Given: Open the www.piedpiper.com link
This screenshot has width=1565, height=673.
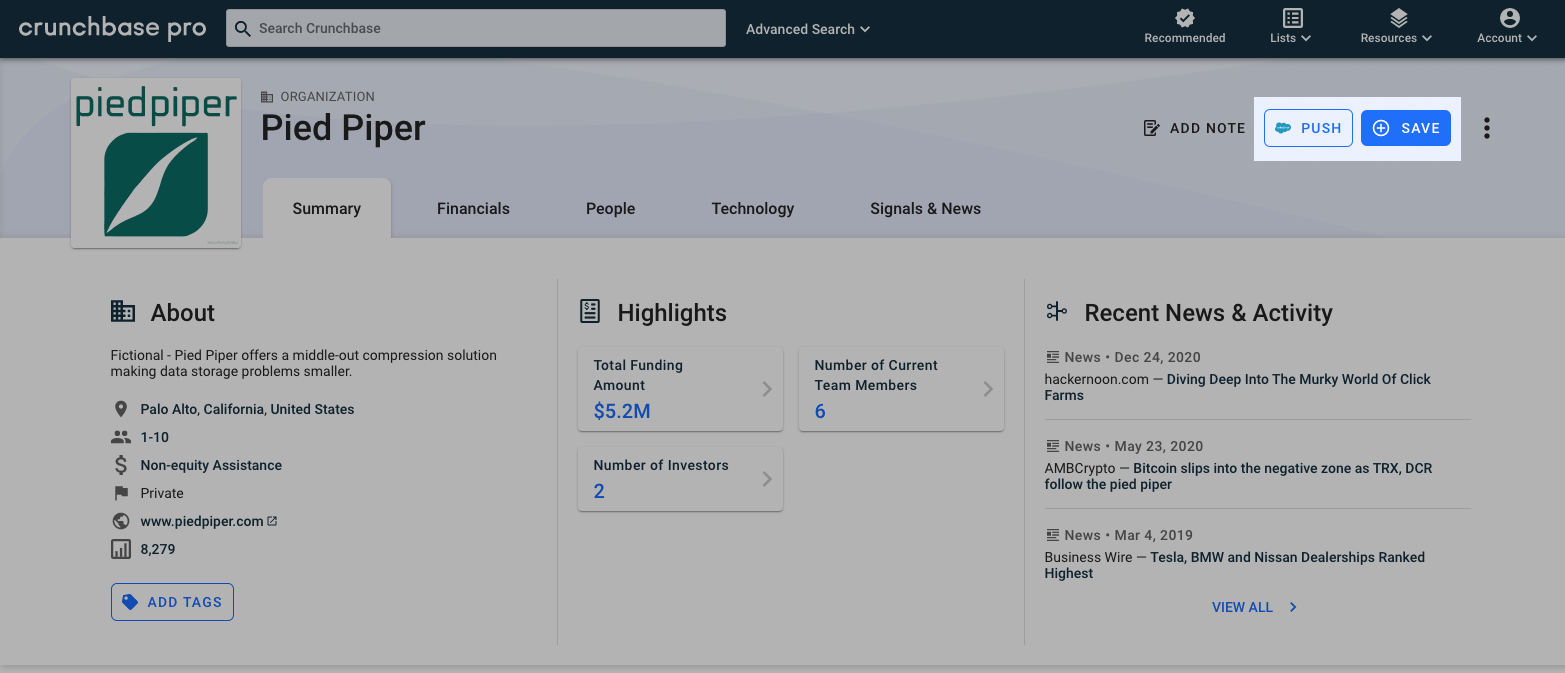Looking at the screenshot, I should coord(202,521).
